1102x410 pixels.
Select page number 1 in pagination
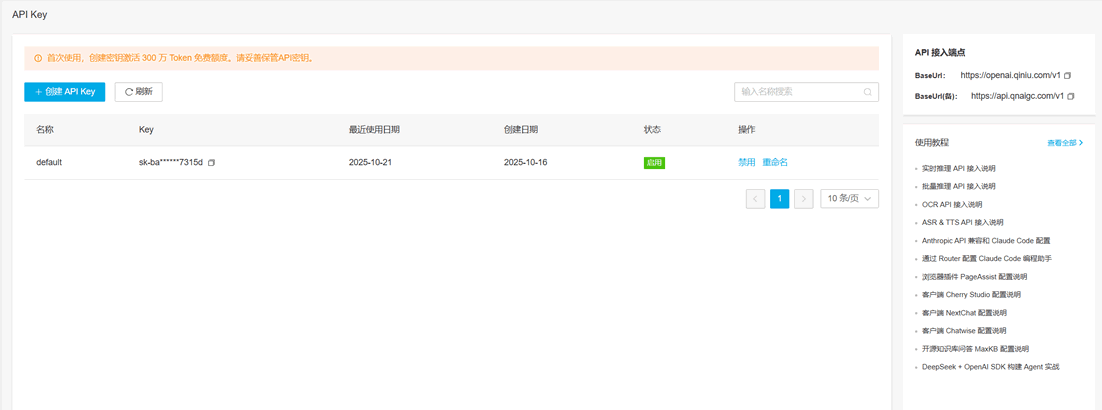779,199
